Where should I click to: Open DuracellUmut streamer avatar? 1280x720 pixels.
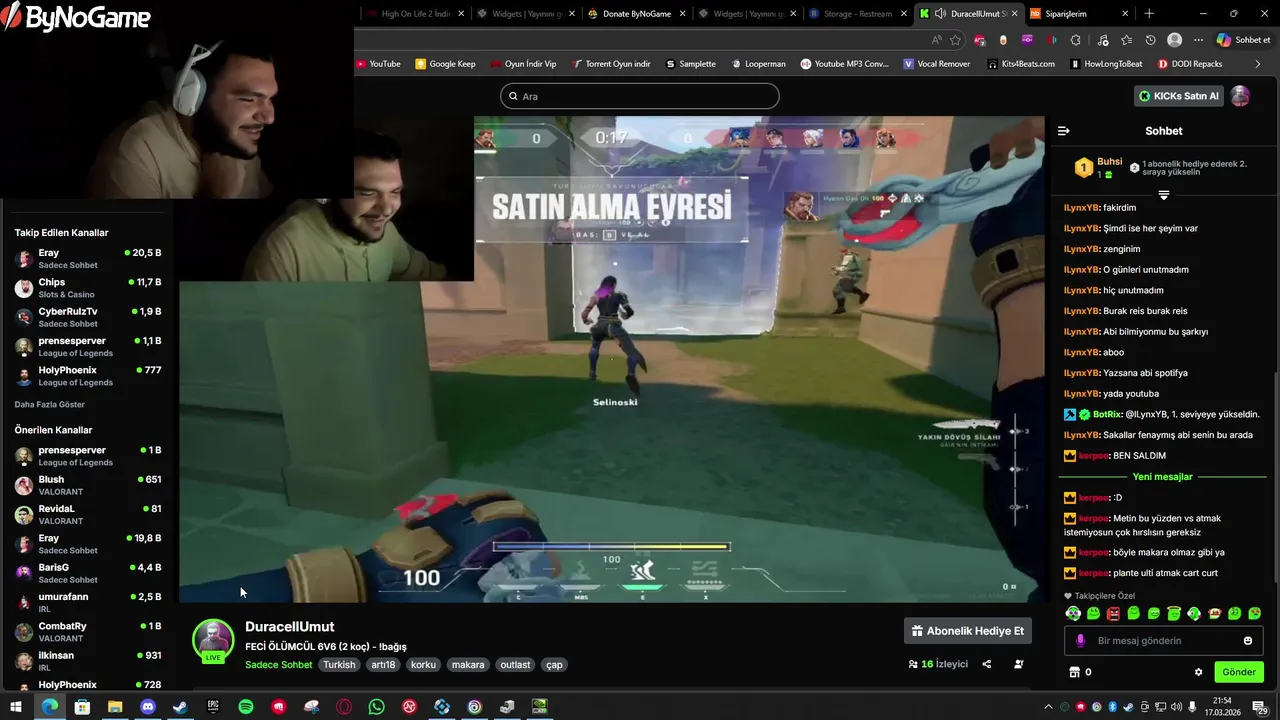pyautogui.click(x=213, y=640)
